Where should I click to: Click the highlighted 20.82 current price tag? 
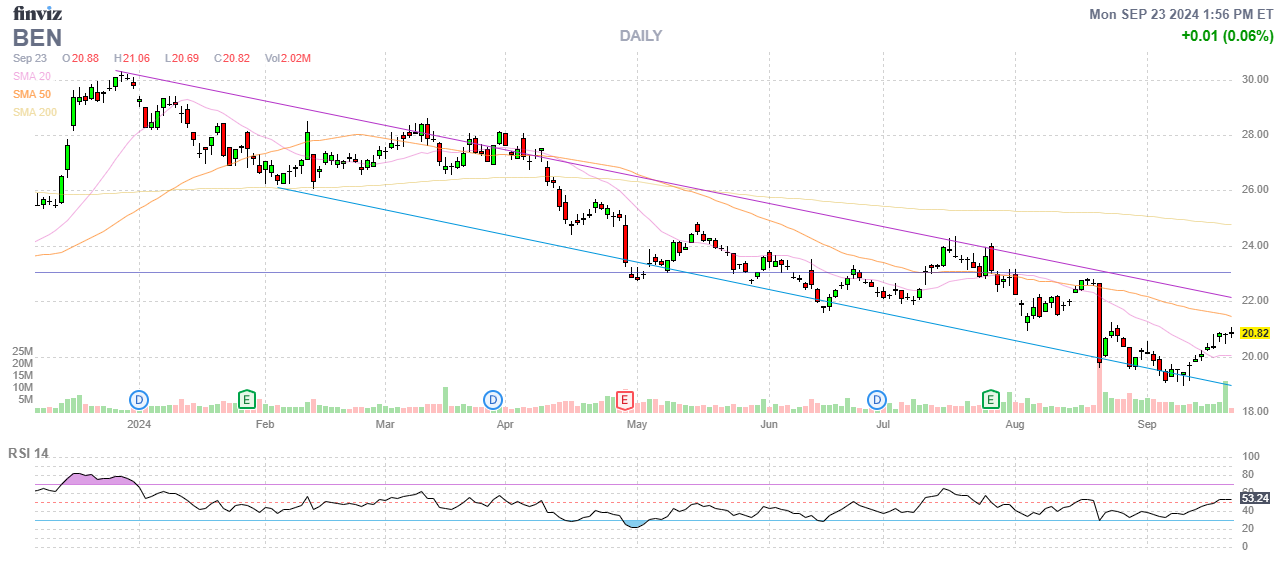tap(1254, 333)
